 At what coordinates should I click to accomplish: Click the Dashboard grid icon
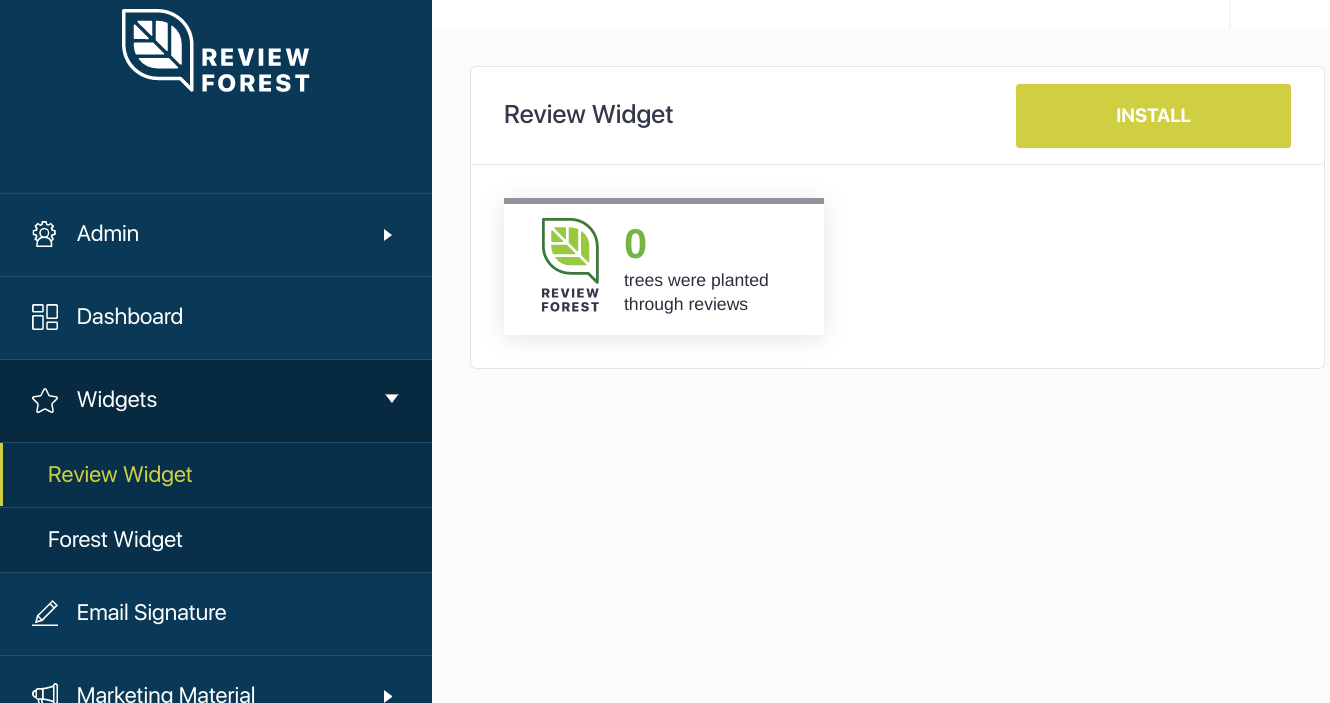pos(44,316)
